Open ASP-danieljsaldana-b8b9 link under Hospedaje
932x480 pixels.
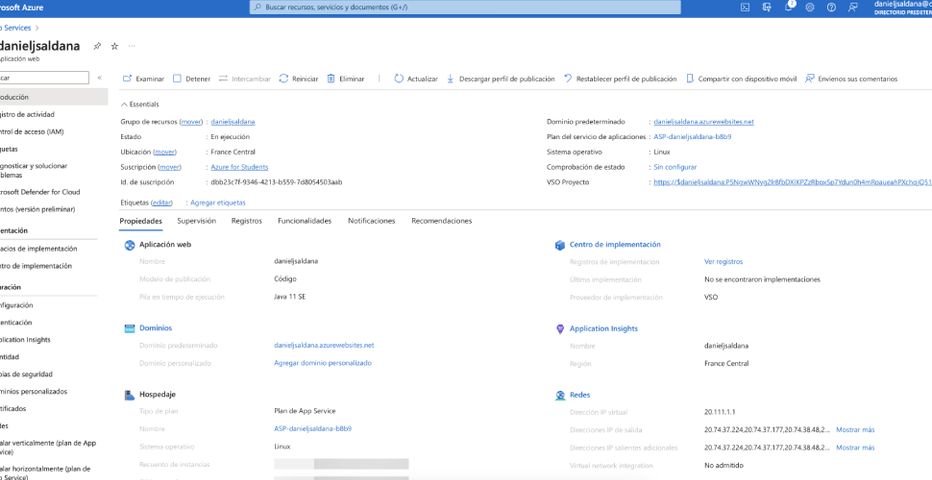click(x=313, y=428)
